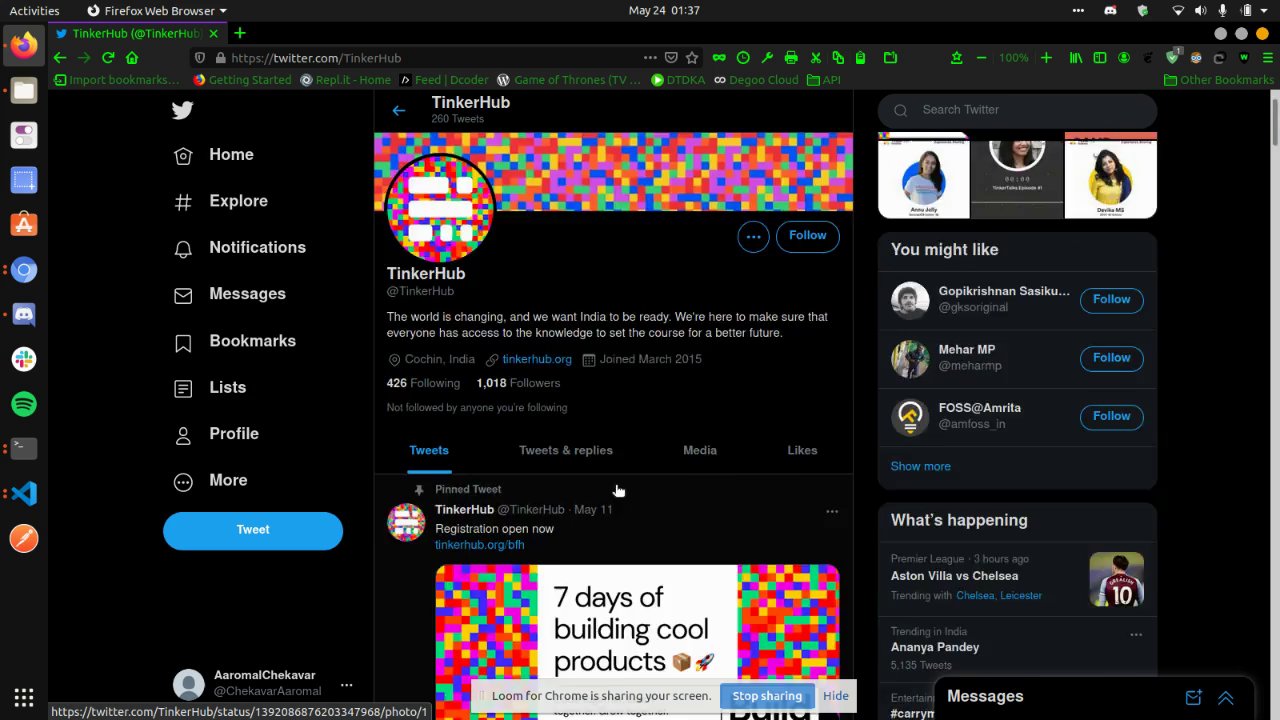The height and width of the screenshot is (720, 1280).
Task: Save the page to Pocket
Action: (x=671, y=58)
